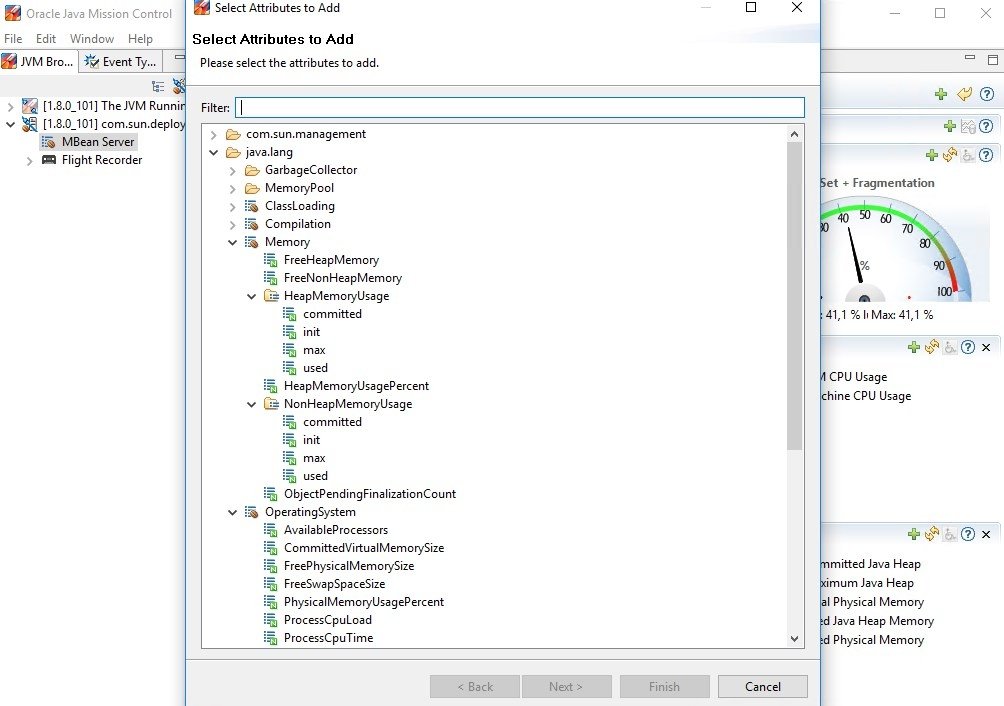1004x706 pixels.
Task: Close the CPU Usage section
Action: [x=986, y=347]
